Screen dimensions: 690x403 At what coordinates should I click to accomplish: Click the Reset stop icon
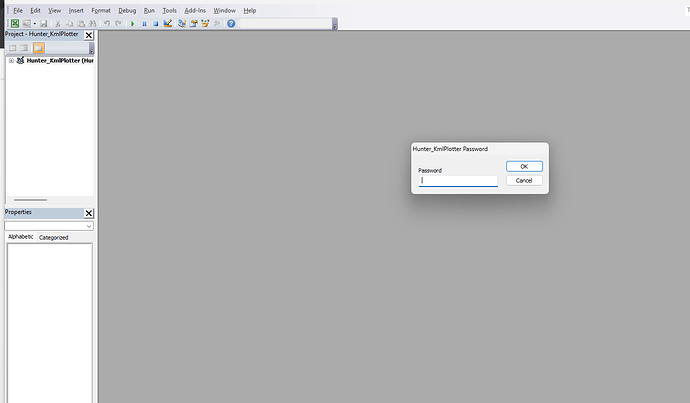click(155, 23)
